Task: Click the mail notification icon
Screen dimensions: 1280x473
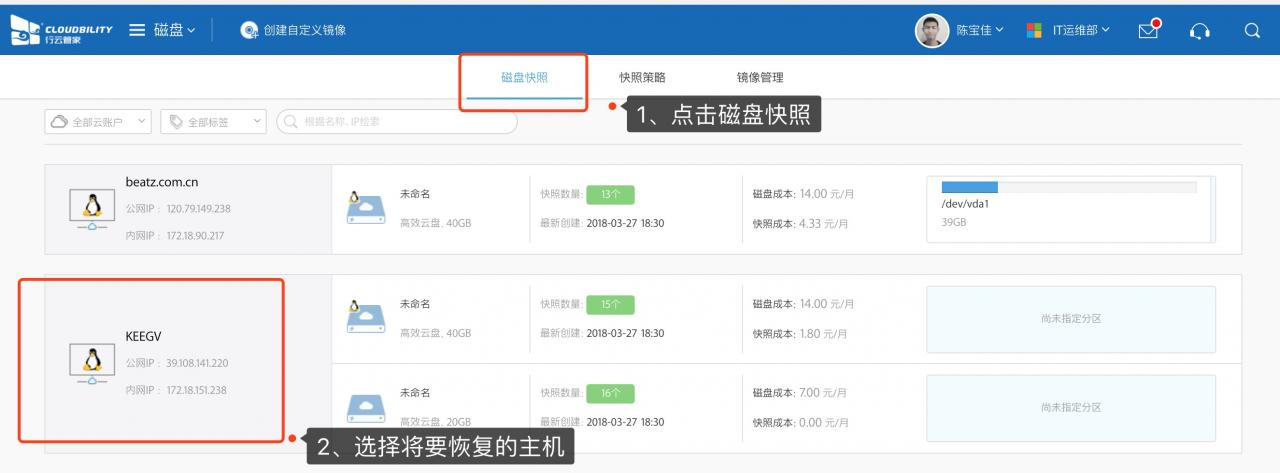Action: 1149,31
